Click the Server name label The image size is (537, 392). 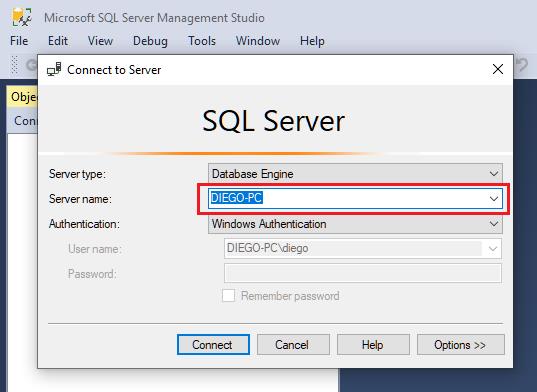coord(80,199)
